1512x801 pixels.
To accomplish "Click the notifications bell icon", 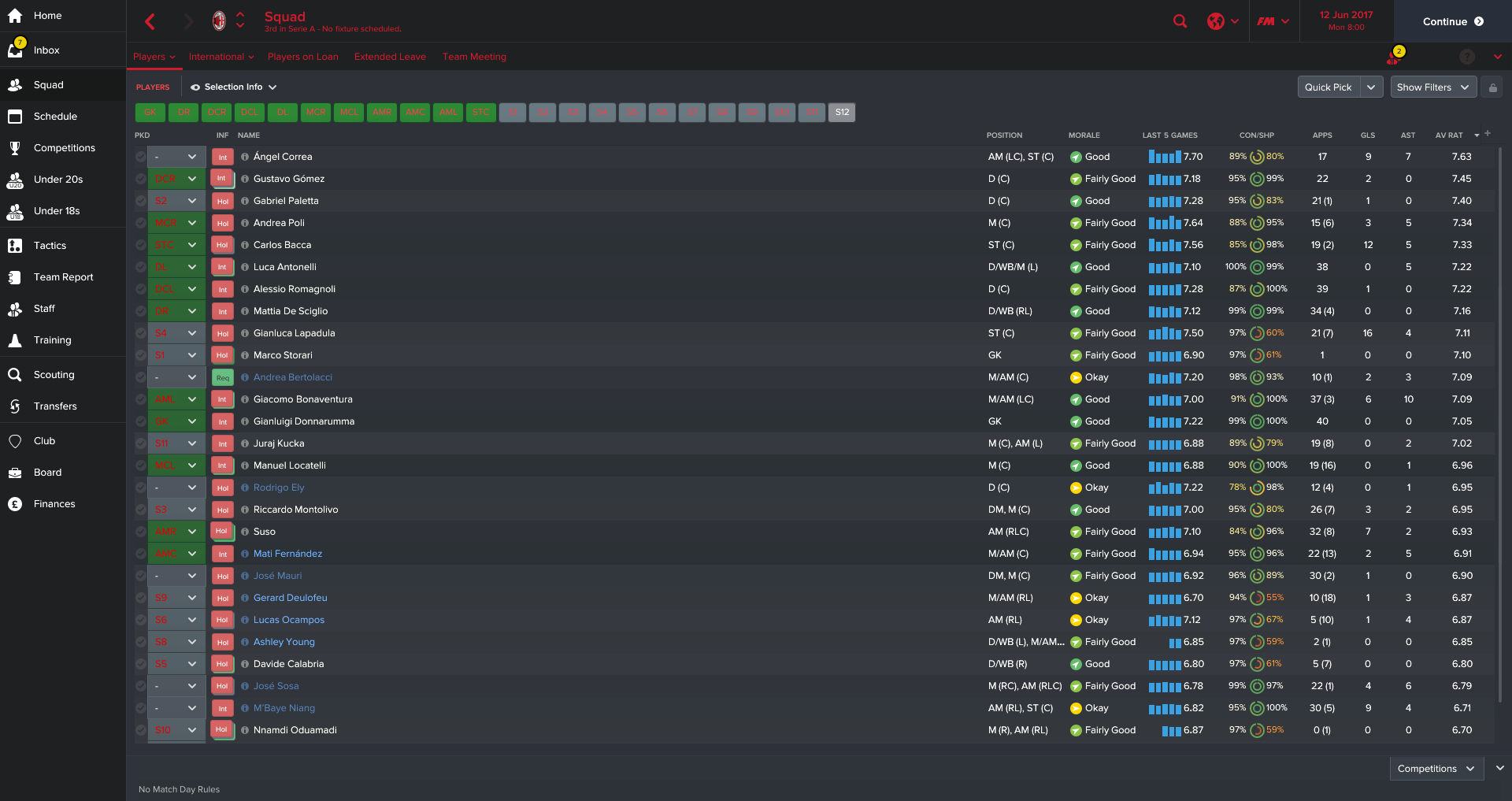I will coord(1394,57).
